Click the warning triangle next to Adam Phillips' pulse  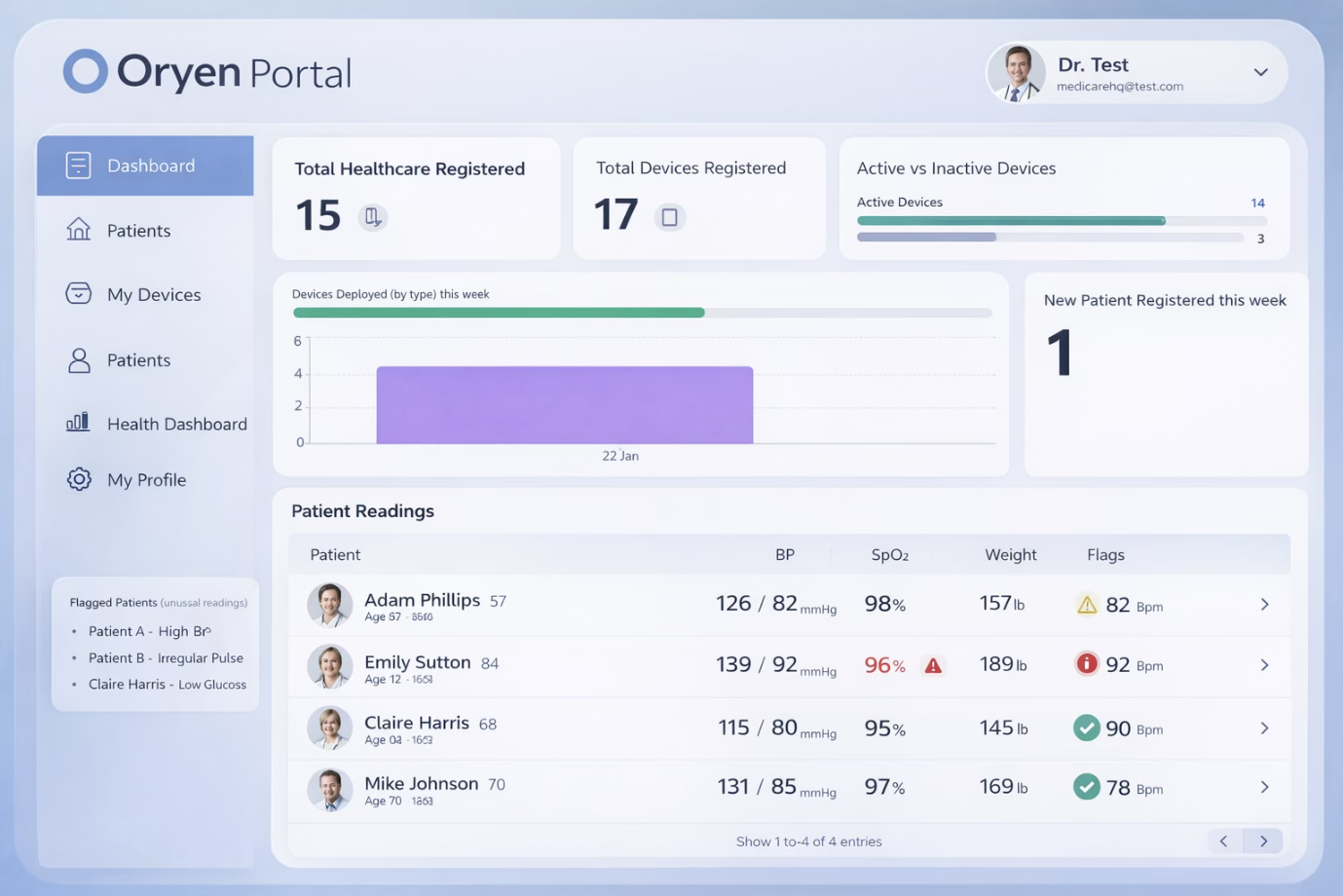click(x=1088, y=604)
